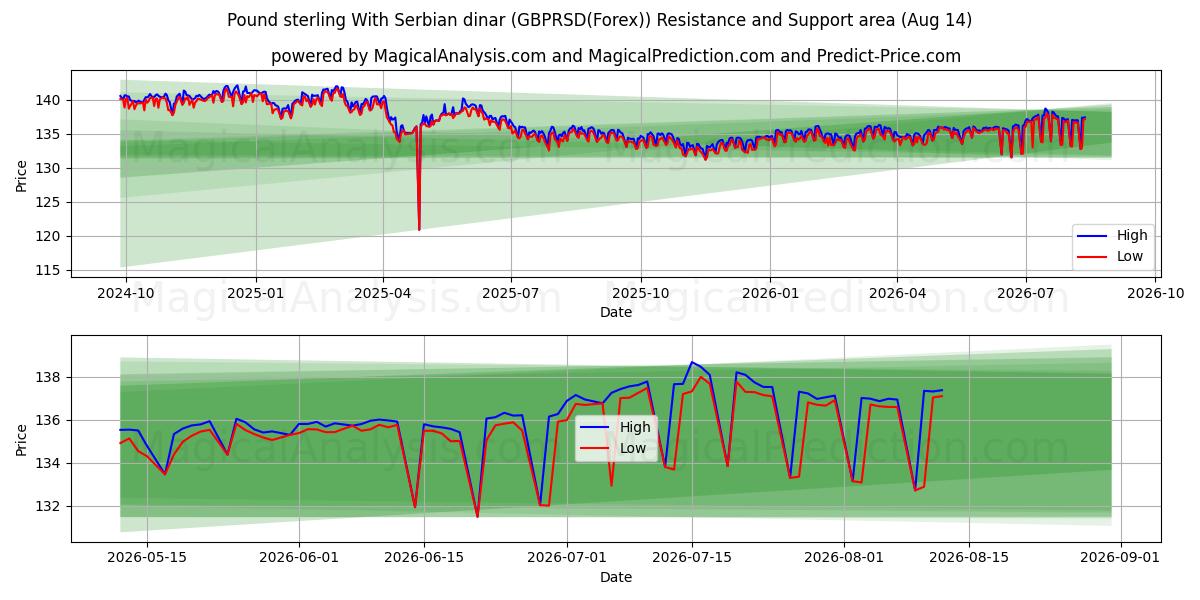Click the '2026-08-01' date label on the bottom chart
This screenshot has width=1200, height=600.
pyautogui.click(x=844, y=558)
